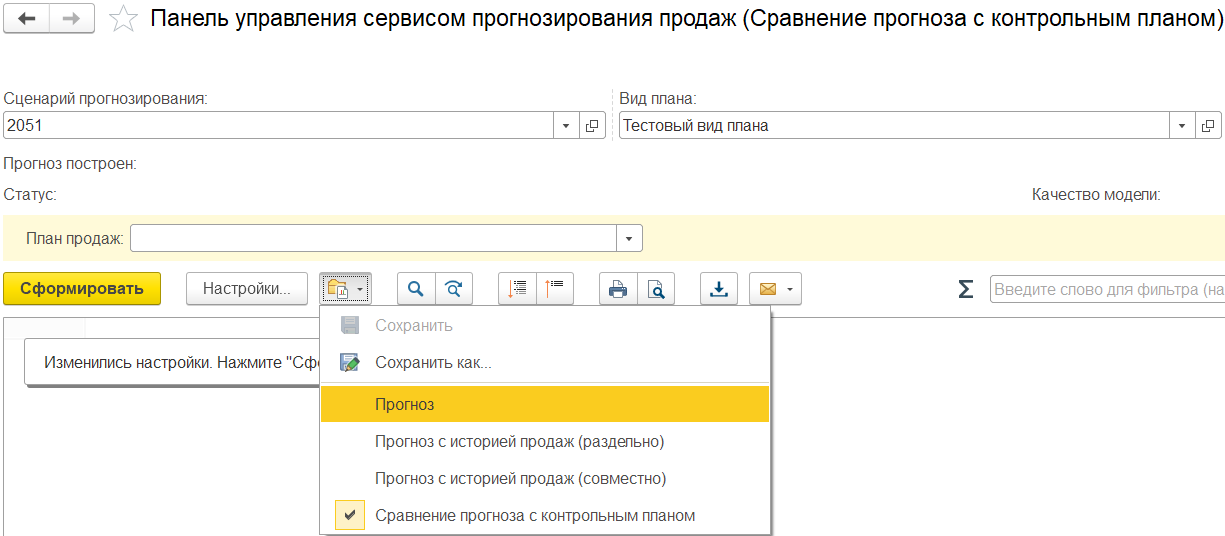Click into the filter word search field
Screen dimensions: 1225x536
[1106, 289]
